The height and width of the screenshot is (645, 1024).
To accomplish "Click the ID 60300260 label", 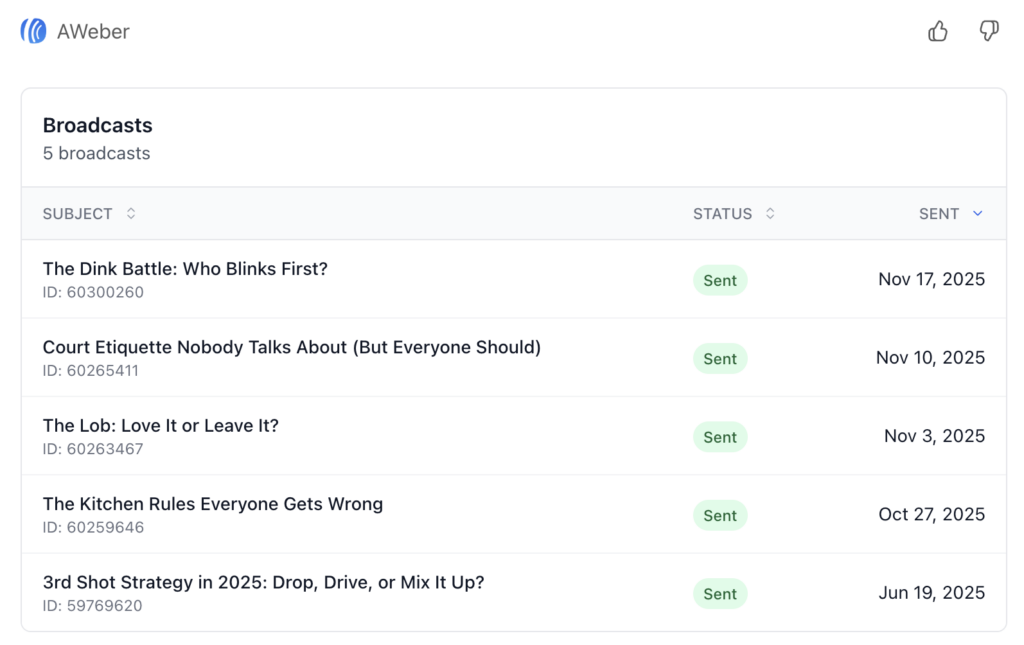I will click(x=93, y=292).
